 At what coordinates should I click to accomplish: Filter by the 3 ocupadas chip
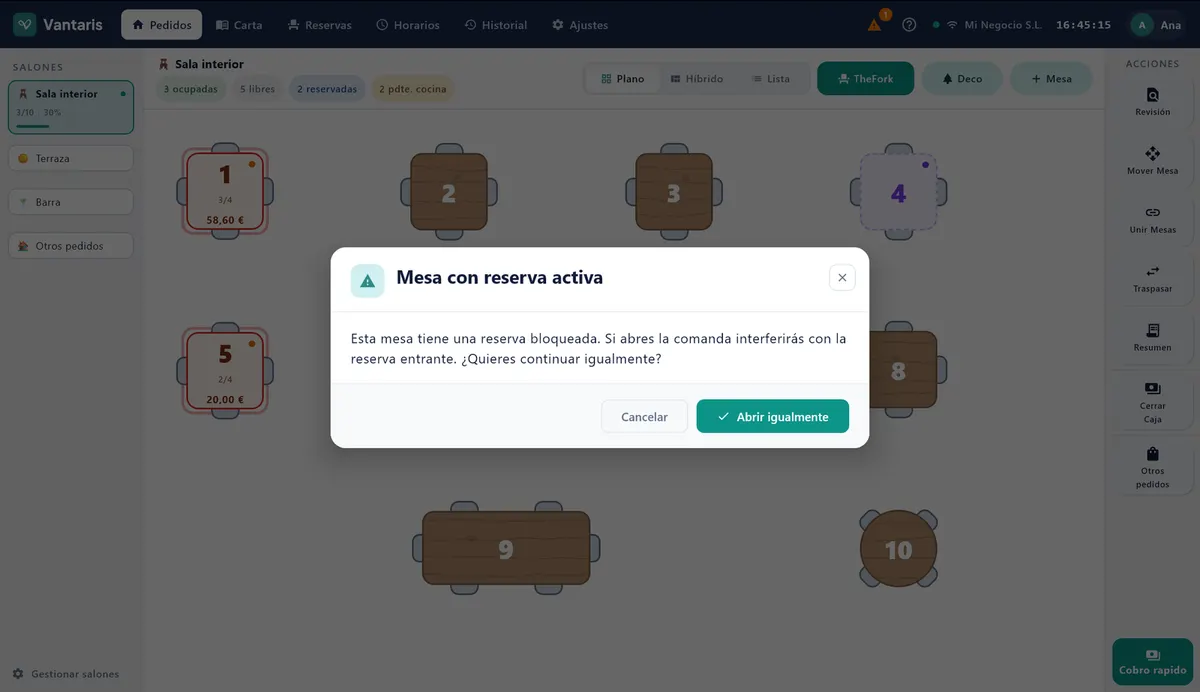[x=191, y=89]
